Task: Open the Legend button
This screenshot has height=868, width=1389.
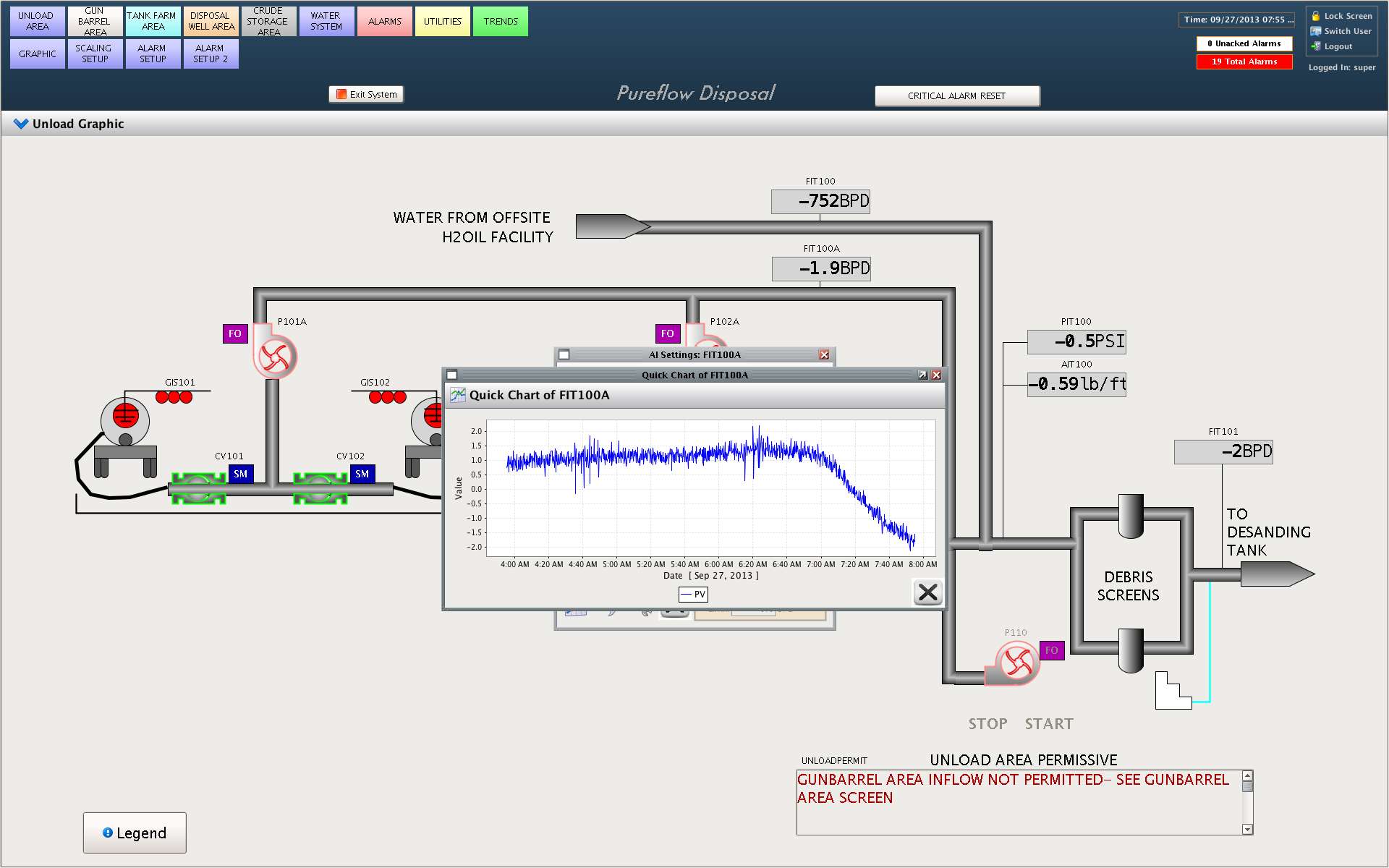Action: click(135, 833)
